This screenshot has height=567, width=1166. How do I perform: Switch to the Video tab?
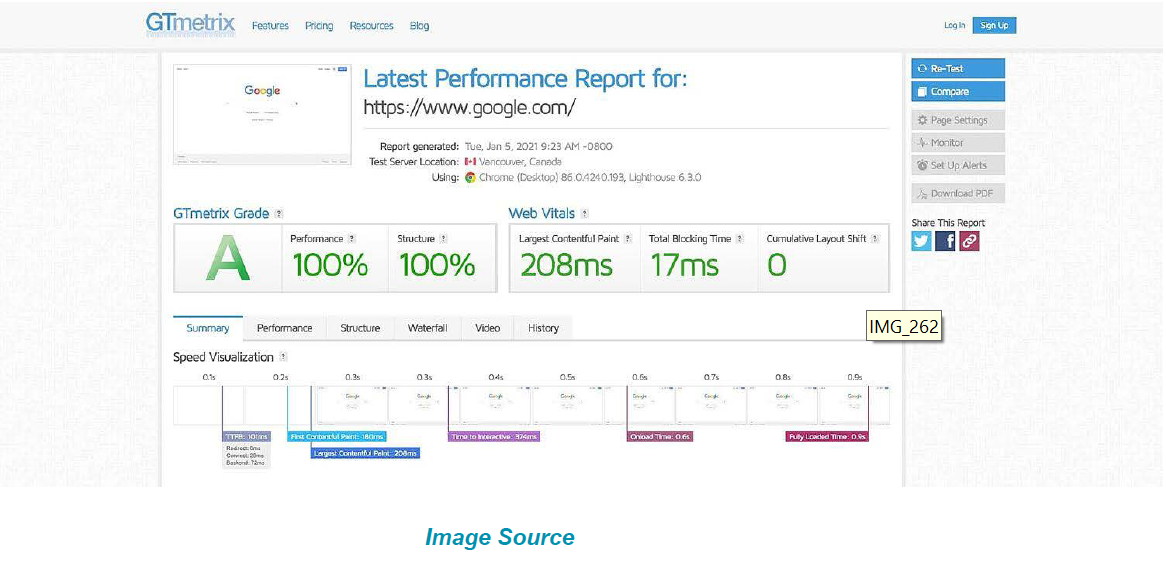488,328
